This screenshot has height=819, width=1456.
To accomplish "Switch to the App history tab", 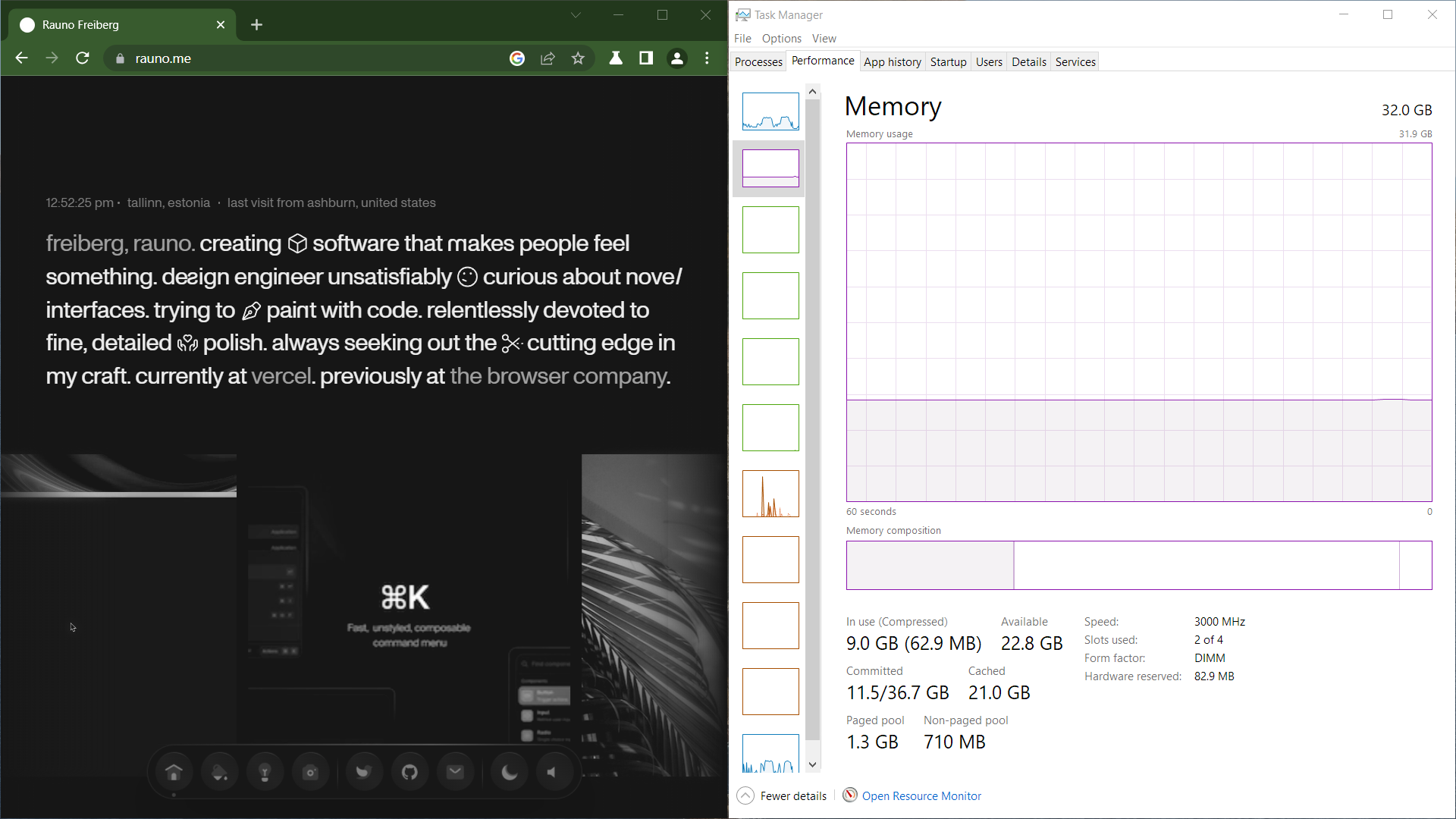I will tap(892, 61).
